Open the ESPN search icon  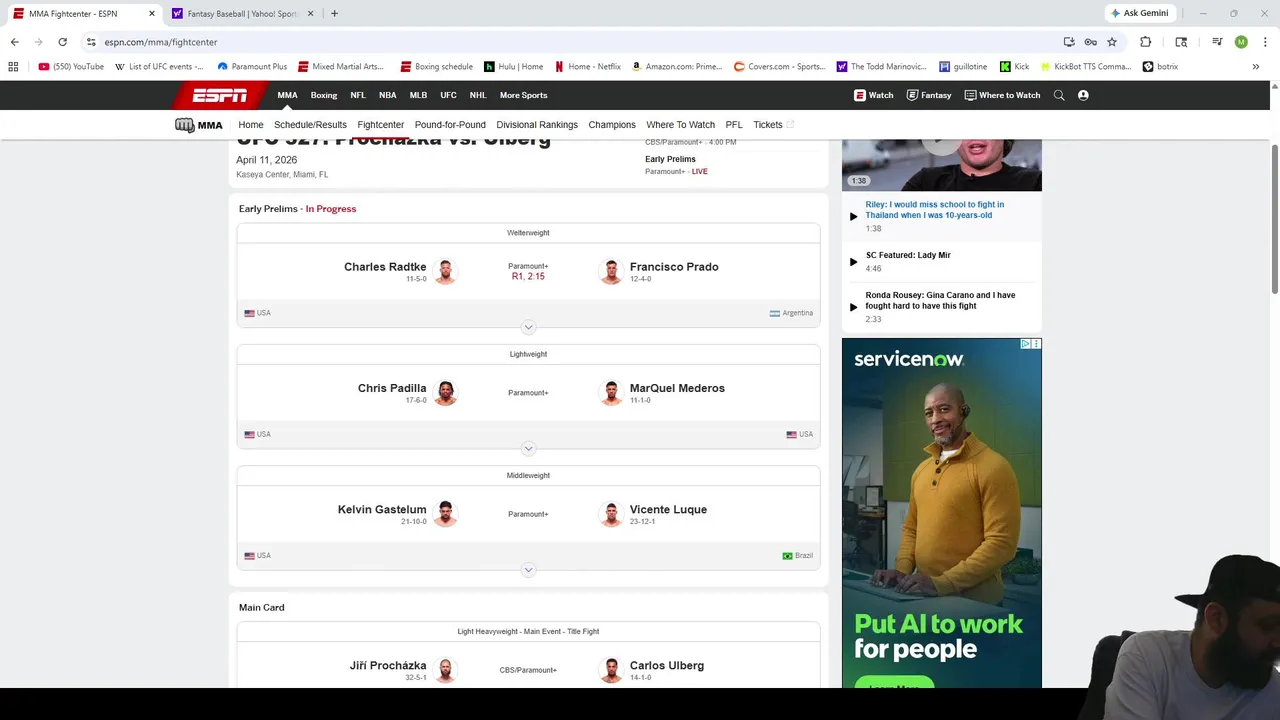pyautogui.click(x=1059, y=95)
